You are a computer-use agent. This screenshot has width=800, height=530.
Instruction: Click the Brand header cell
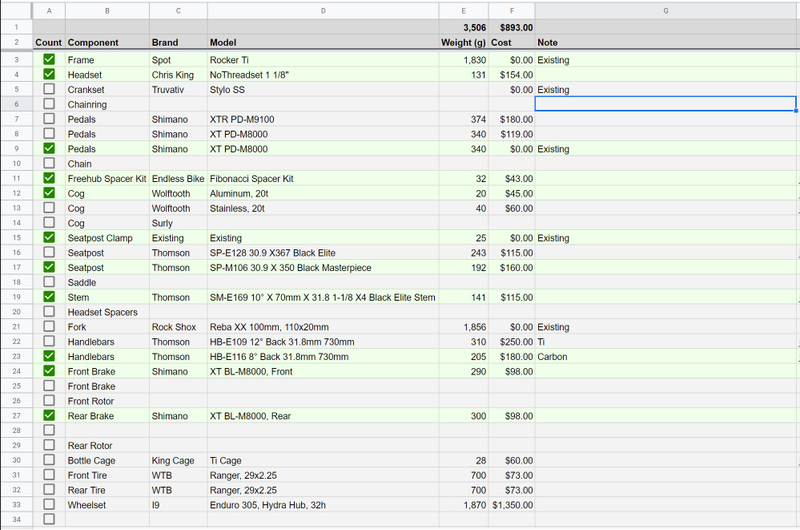[178, 42]
